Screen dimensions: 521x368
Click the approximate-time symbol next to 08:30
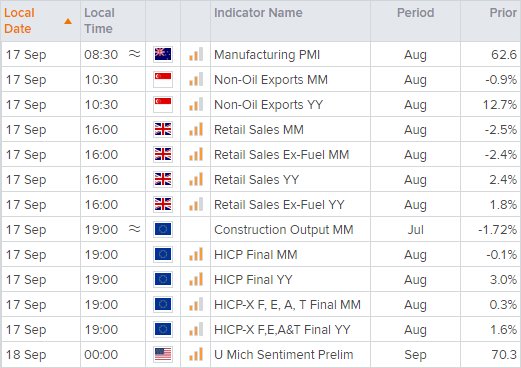(x=134, y=54)
